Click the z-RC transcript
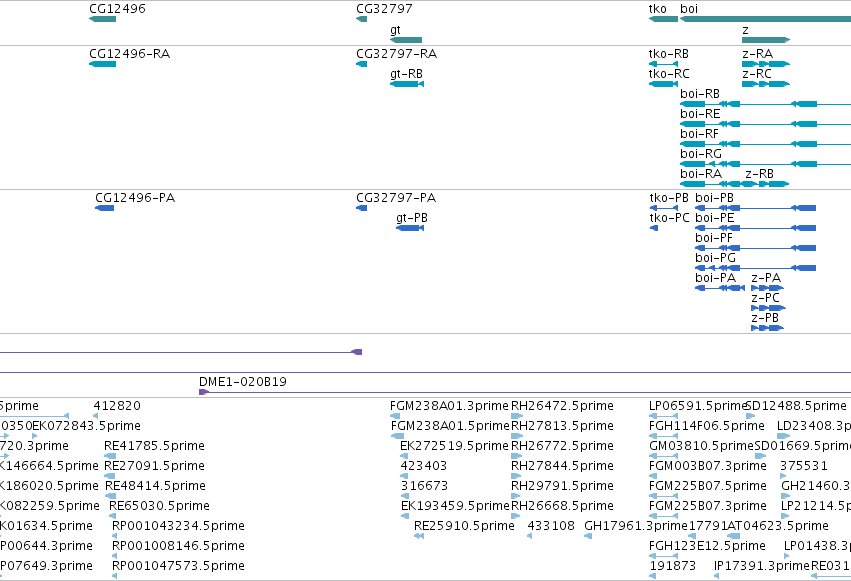 [x=766, y=84]
